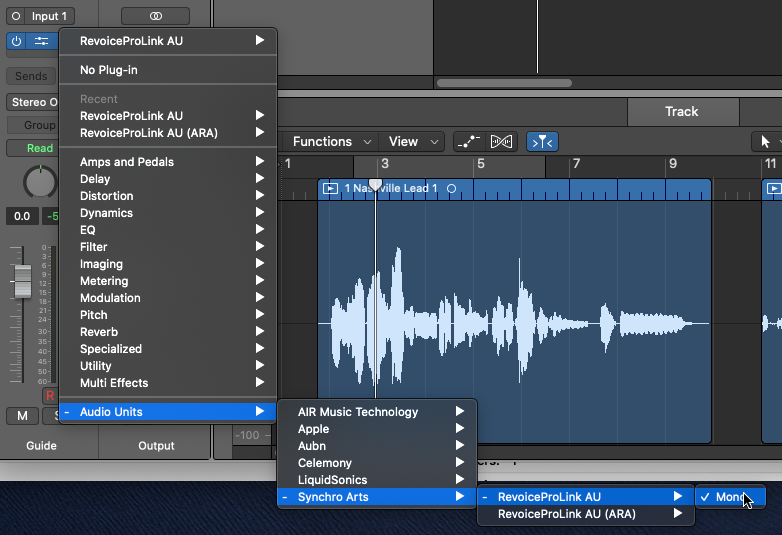782x535 pixels.
Task: Mute the Guide channel strip
Action: (x=22, y=415)
